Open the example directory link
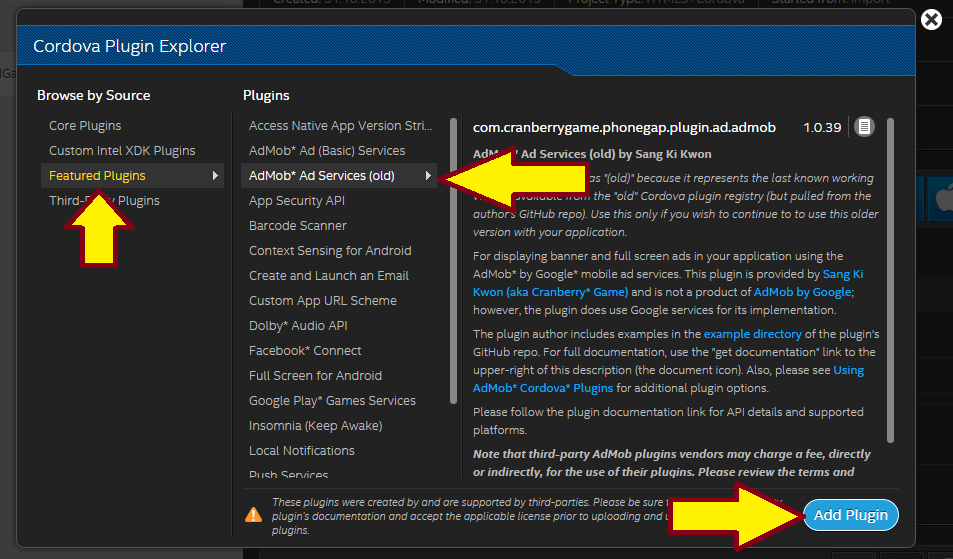Image resolution: width=953 pixels, height=559 pixels. point(752,334)
